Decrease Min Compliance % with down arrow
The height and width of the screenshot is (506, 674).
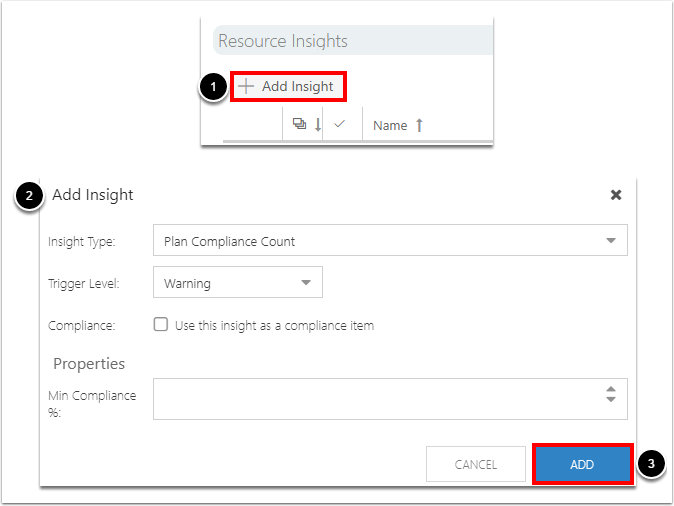[x=611, y=399]
